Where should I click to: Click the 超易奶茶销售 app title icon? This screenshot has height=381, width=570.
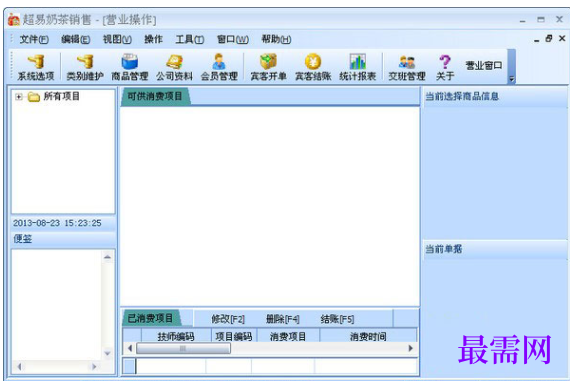tap(13, 20)
